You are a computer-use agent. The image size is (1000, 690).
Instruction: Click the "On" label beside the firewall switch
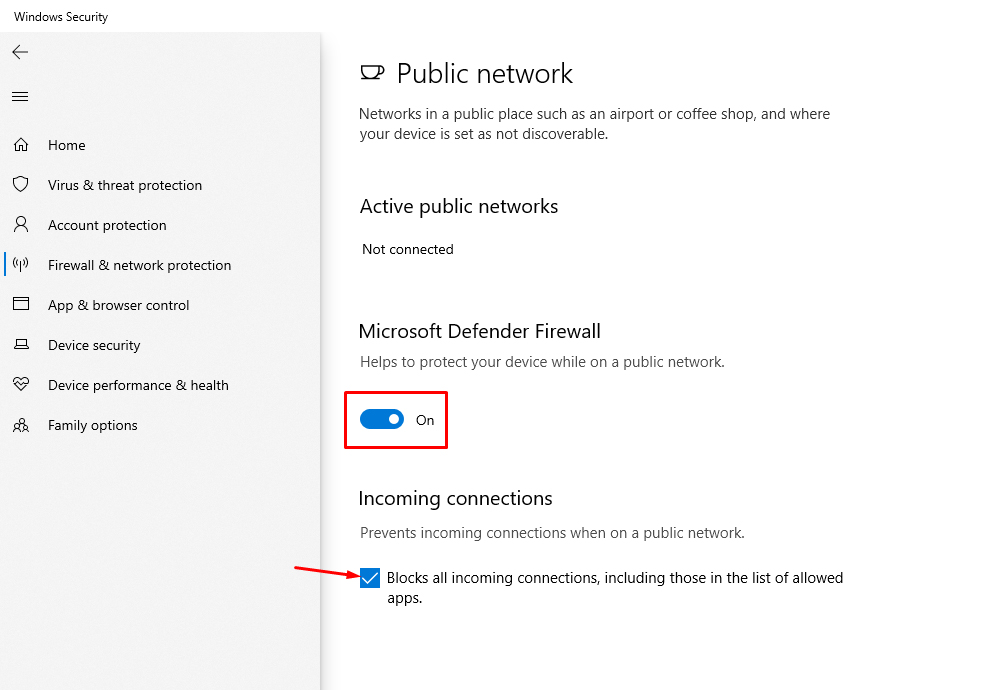coord(425,420)
